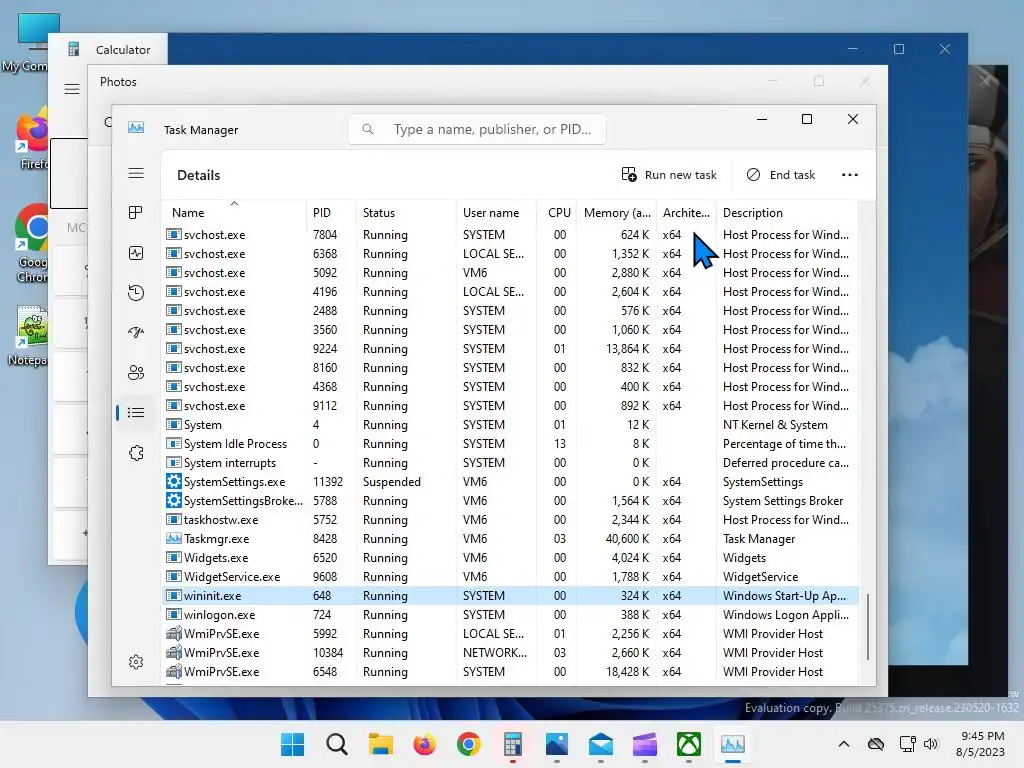Image resolution: width=1024 pixels, height=768 pixels.
Task: Select the Widgets.exe row
Action: pos(510,558)
